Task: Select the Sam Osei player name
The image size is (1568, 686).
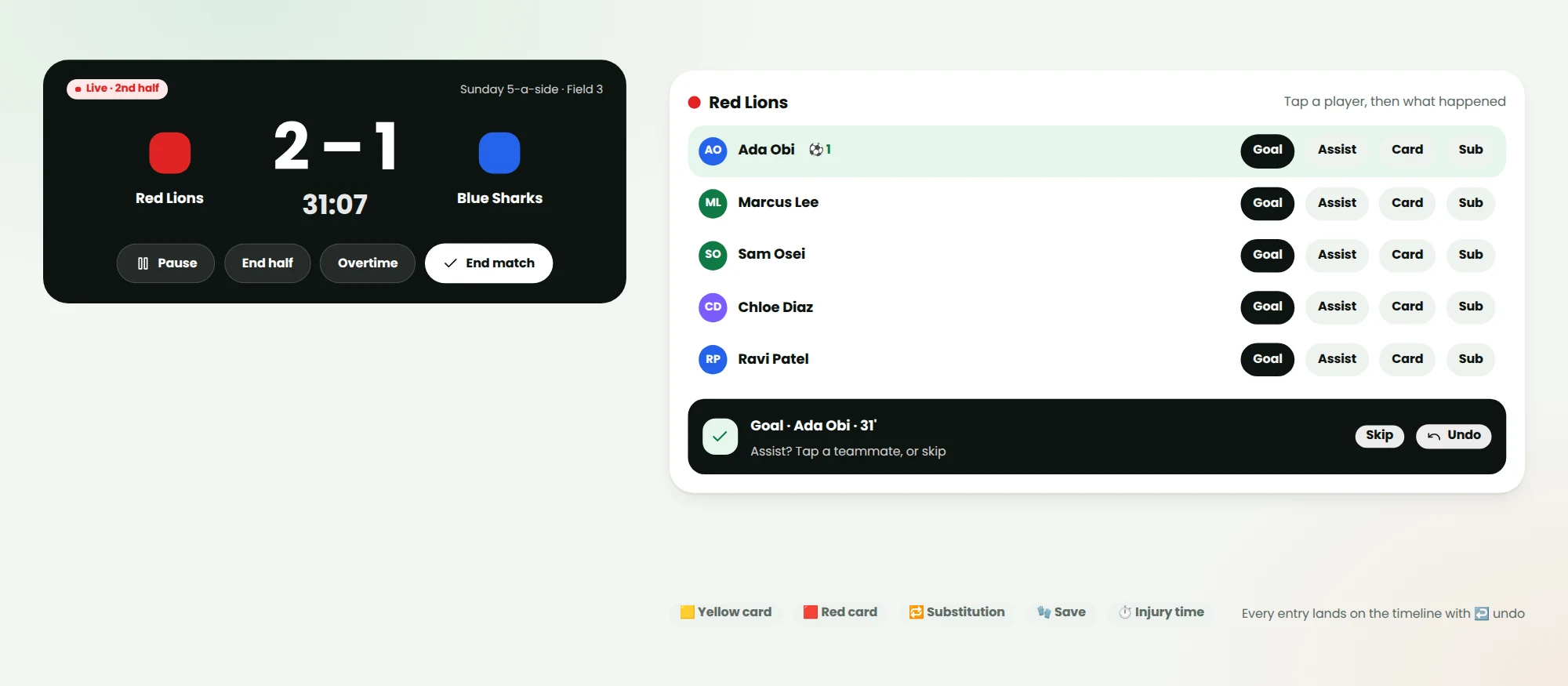Action: (771, 254)
